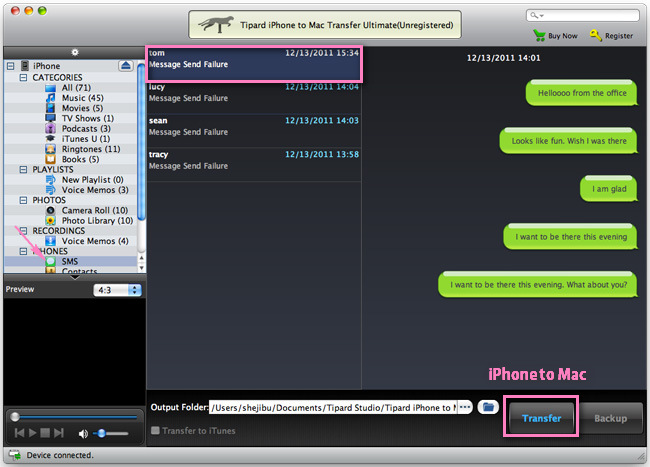Image resolution: width=650 pixels, height=467 pixels.
Task: Select sean's message thread
Action: [x=254, y=131]
